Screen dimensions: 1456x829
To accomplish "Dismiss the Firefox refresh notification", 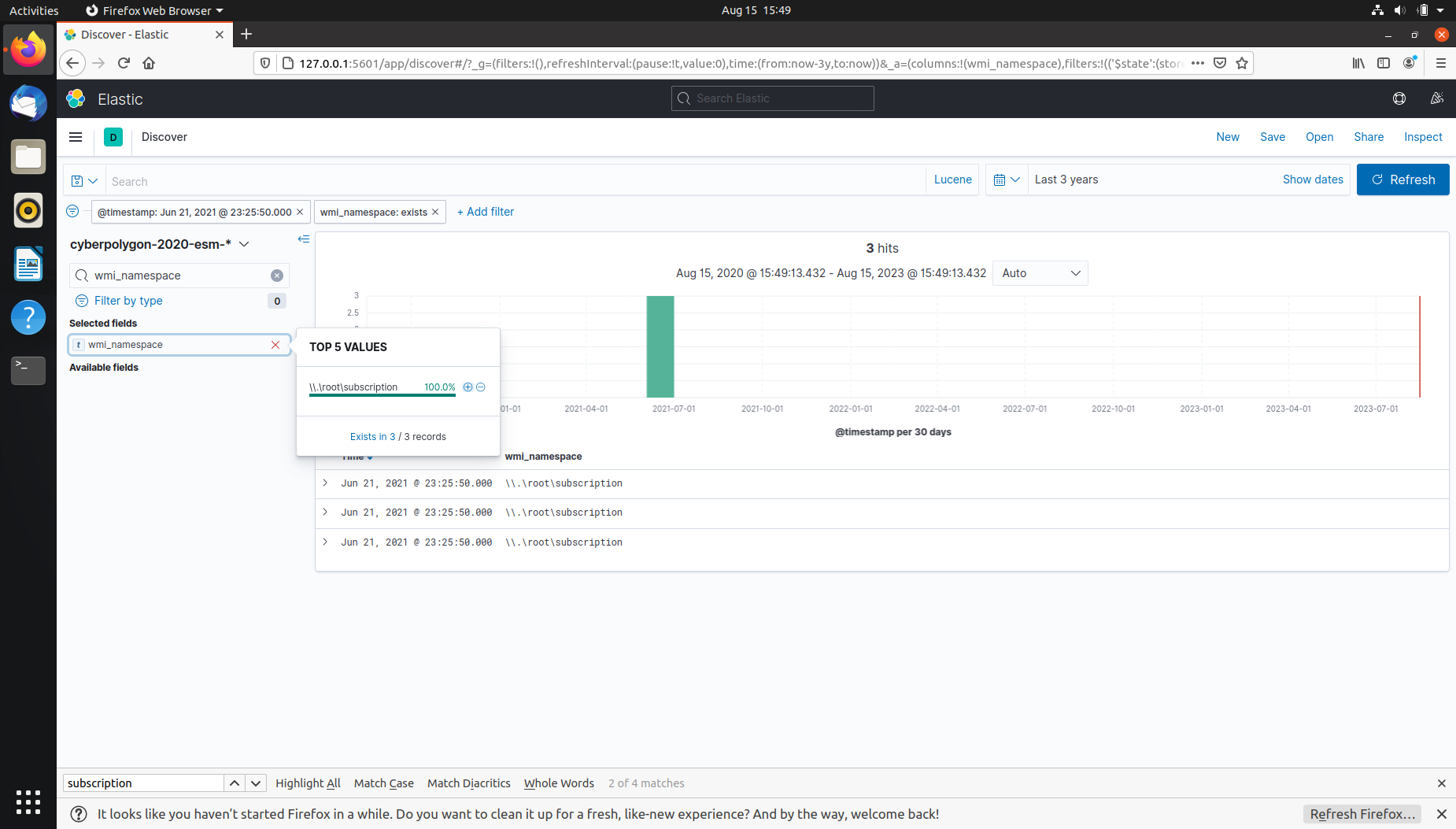I will [1442, 814].
